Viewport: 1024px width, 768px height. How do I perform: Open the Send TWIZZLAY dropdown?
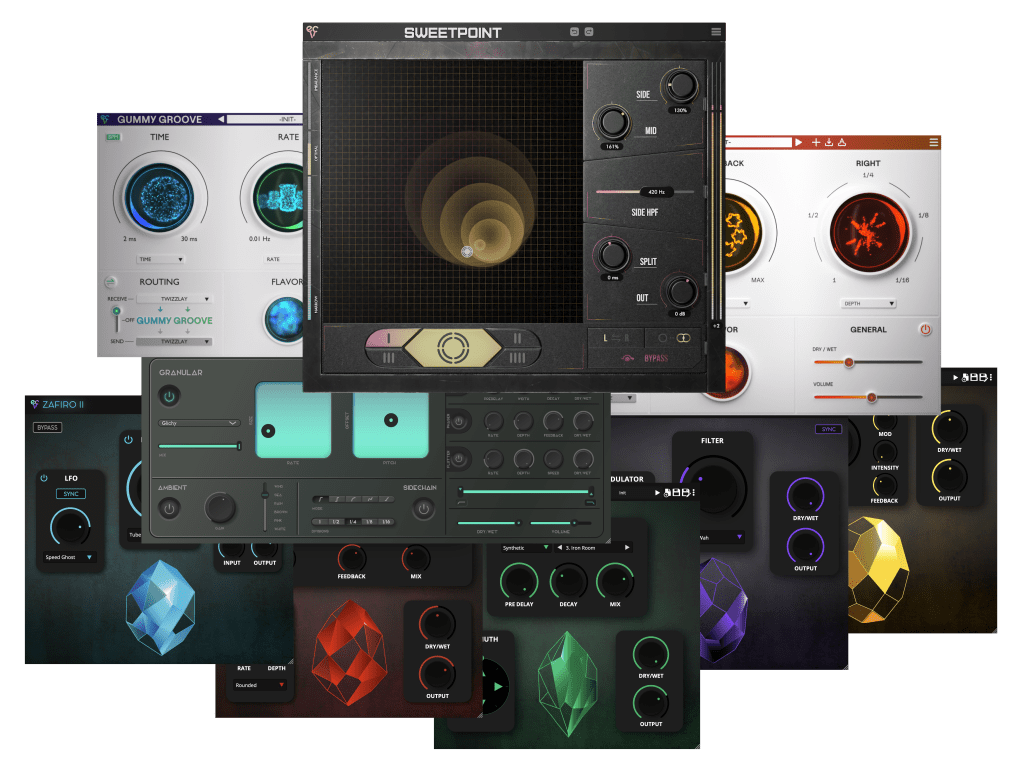pyautogui.click(x=174, y=342)
